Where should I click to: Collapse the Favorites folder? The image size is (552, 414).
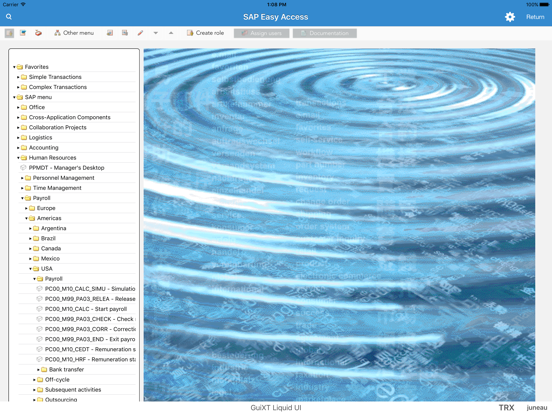[x=14, y=67]
